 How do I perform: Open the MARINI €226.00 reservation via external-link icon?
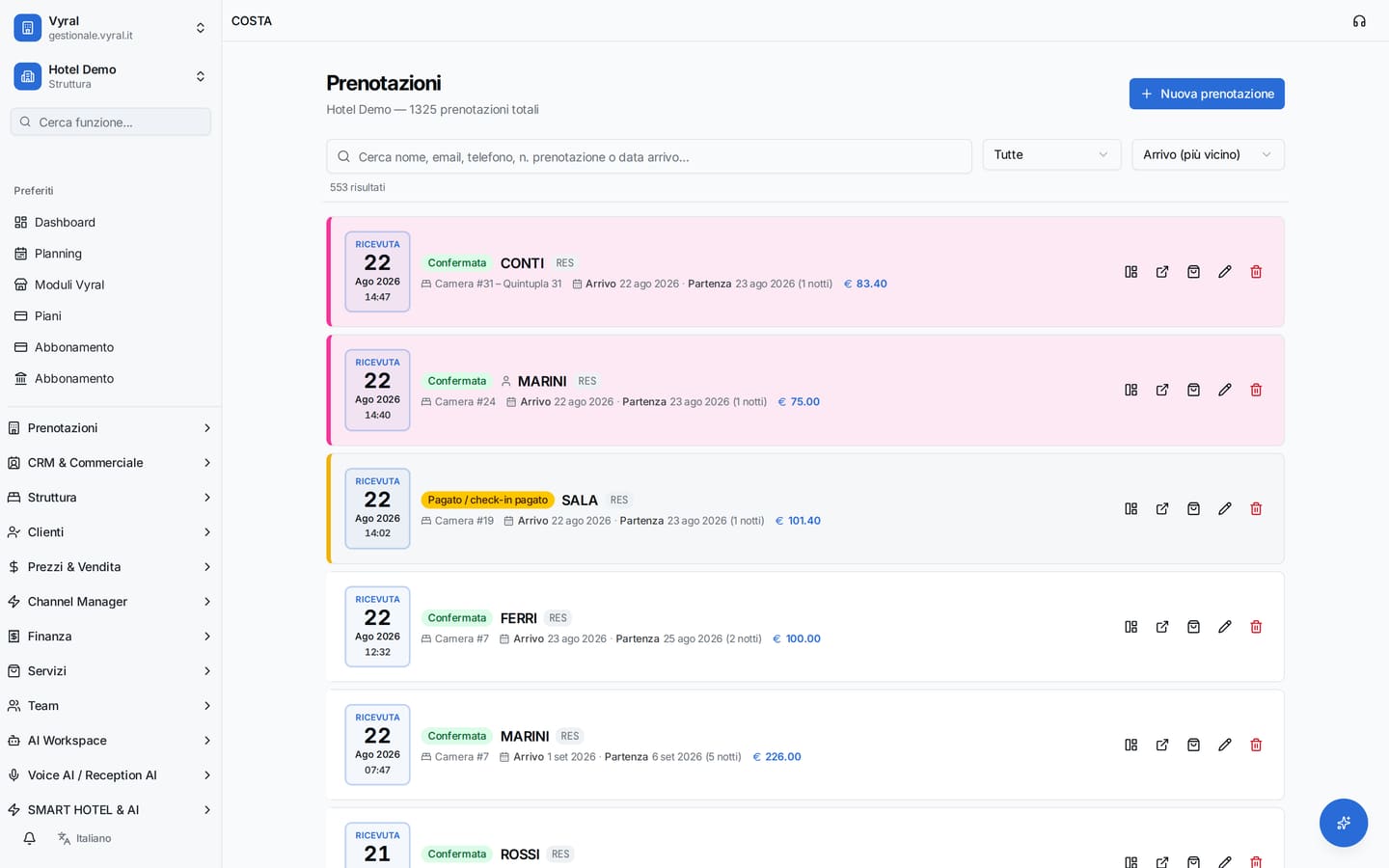(1162, 745)
